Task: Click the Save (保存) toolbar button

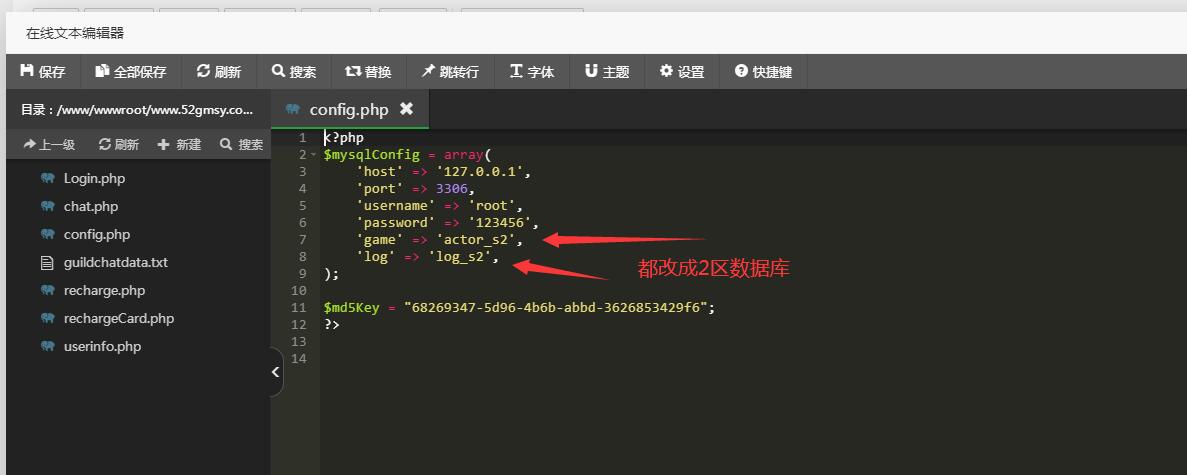Action: pos(43,72)
